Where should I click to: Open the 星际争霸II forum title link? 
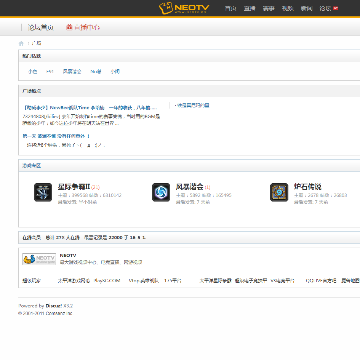[74, 187]
